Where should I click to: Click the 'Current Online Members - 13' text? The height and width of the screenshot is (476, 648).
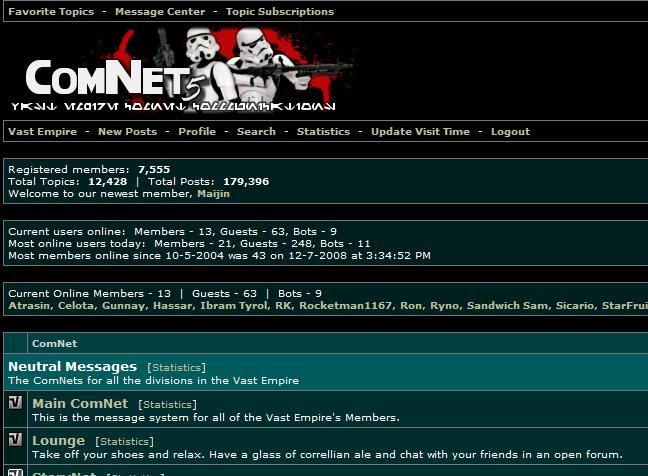[89, 293]
